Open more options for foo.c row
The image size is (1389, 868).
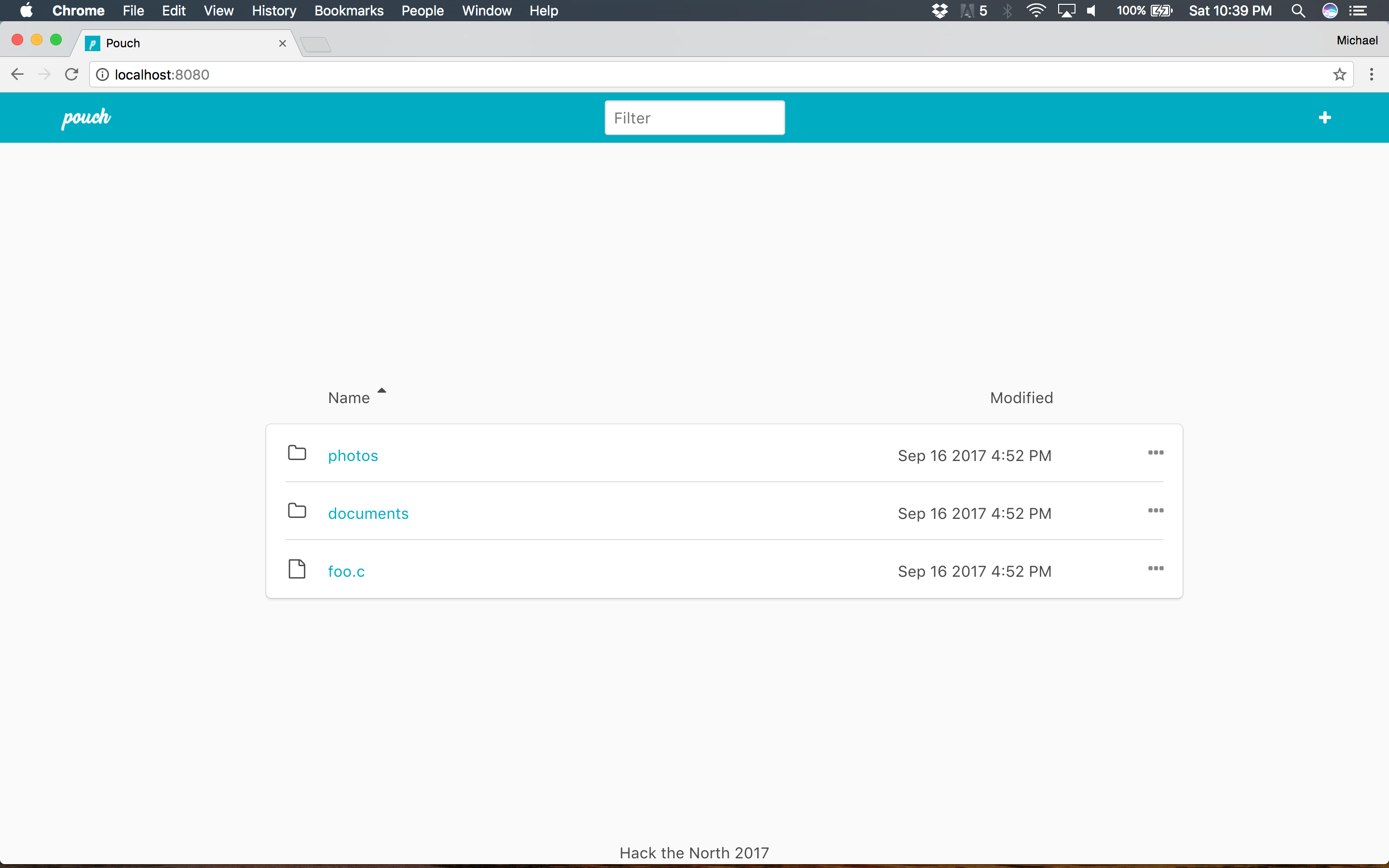tap(1156, 569)
